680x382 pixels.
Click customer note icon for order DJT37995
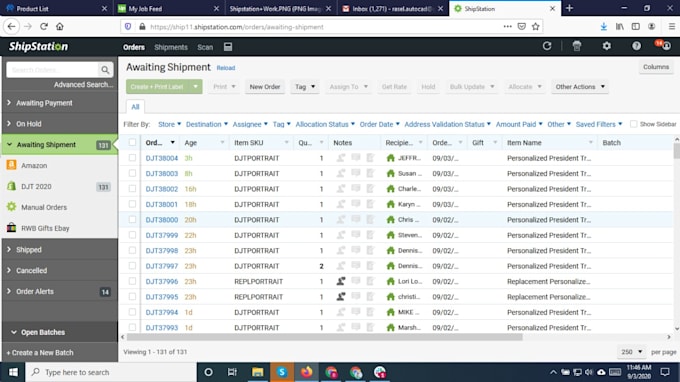(341, 297)
